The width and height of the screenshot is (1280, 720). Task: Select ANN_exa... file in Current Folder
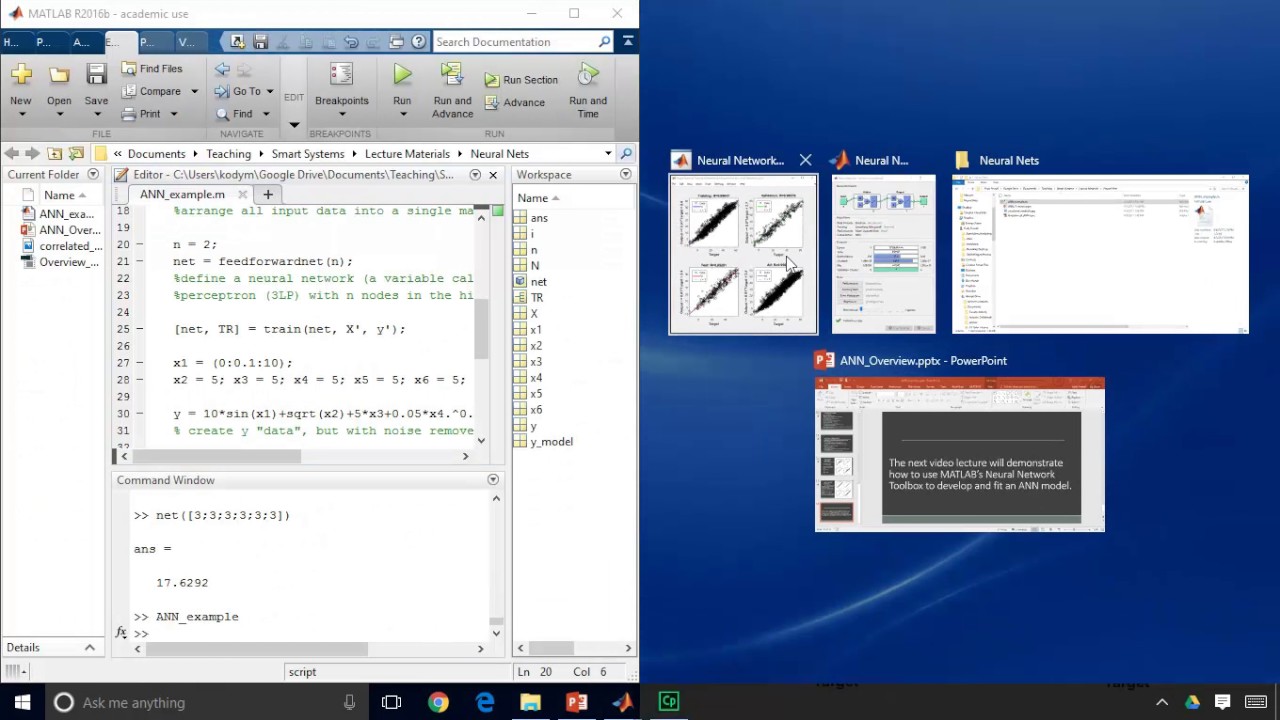tap(58, 214)
